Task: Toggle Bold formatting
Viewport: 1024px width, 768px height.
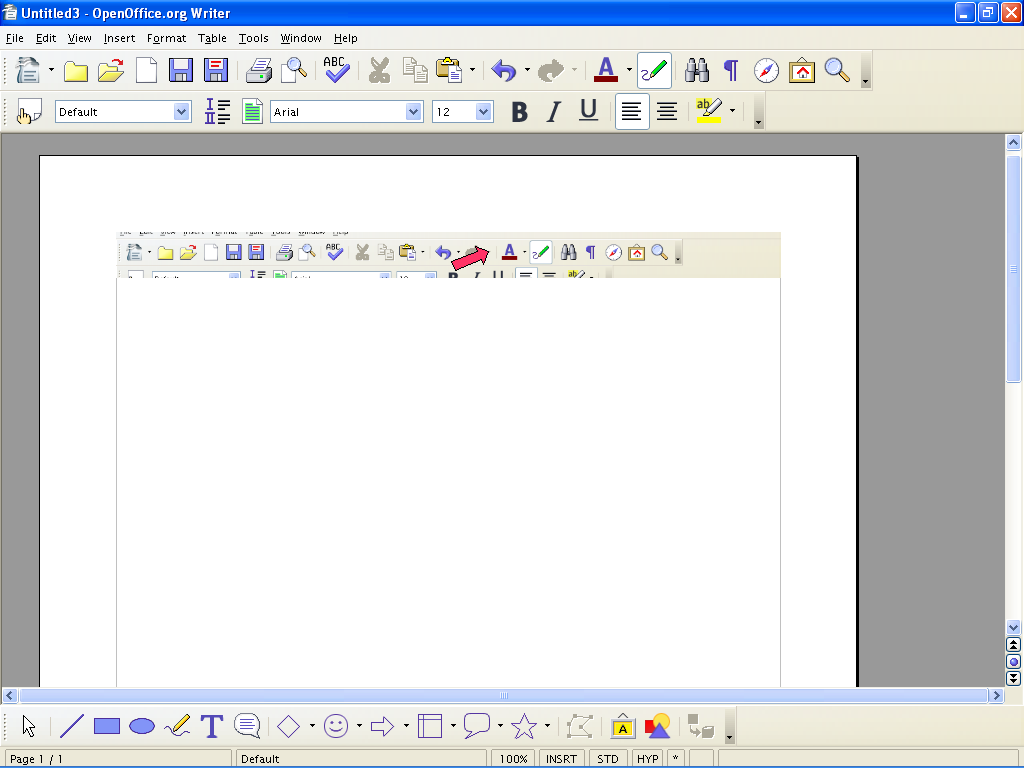Action: 519,112
